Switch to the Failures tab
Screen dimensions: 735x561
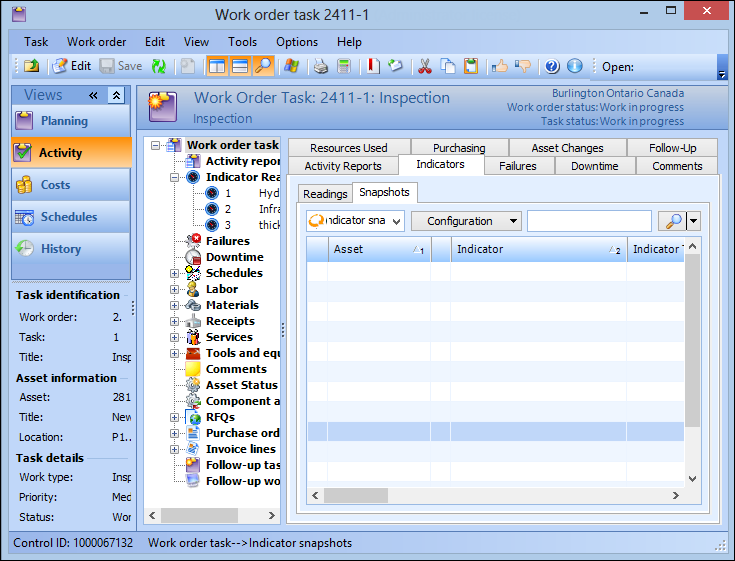518,166
